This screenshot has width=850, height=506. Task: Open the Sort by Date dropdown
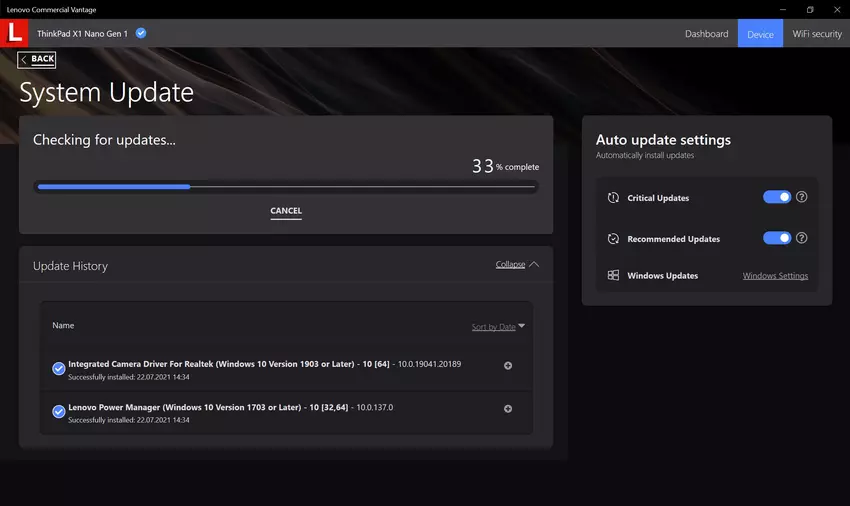(498, 327)
